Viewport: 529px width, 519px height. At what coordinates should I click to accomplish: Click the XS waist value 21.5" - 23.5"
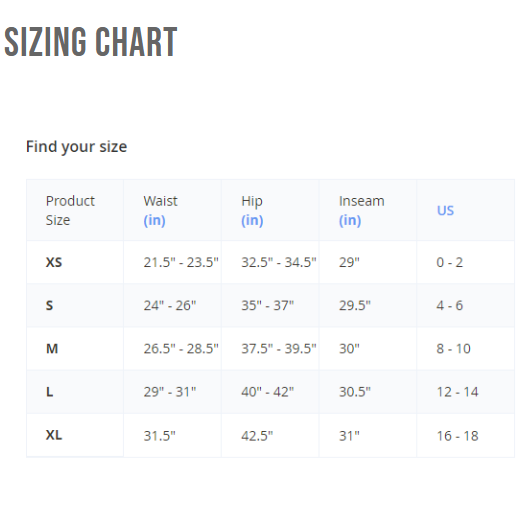click(x=181, y=262)
